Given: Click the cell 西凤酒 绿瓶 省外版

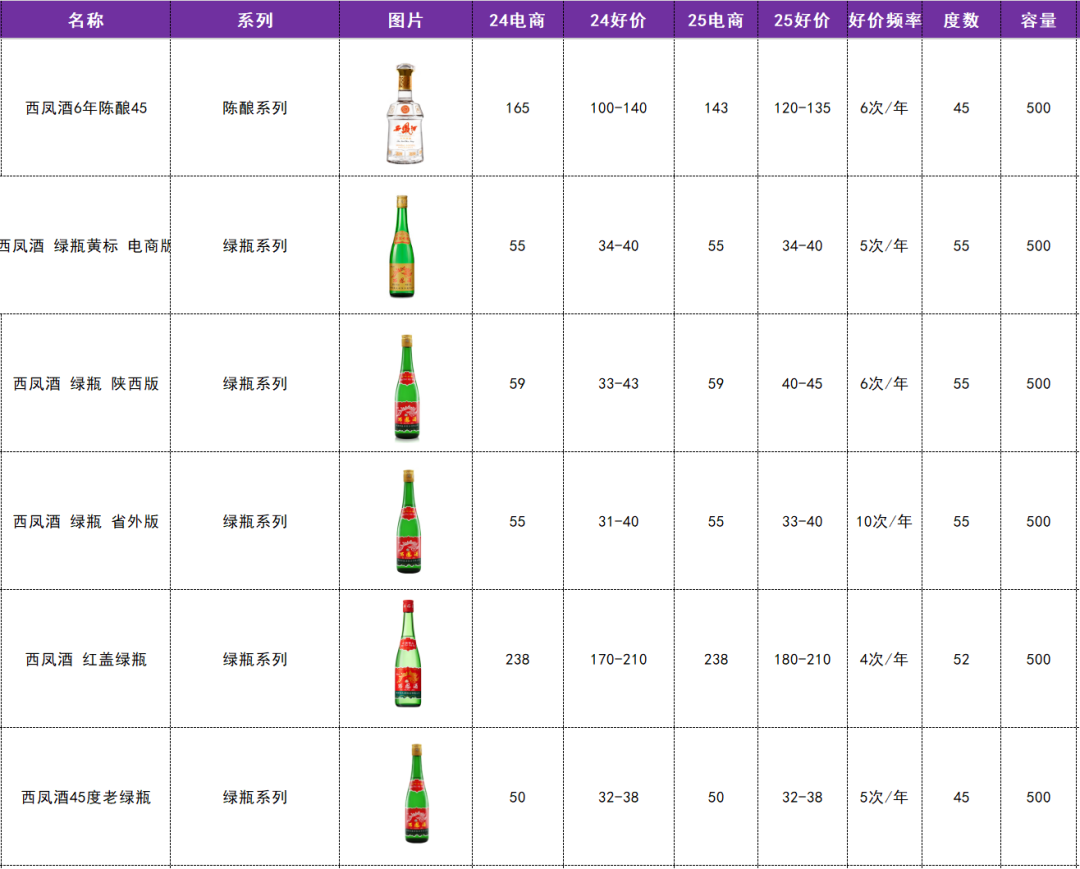Looking at the screenshot, I should (x=86, y=521).
